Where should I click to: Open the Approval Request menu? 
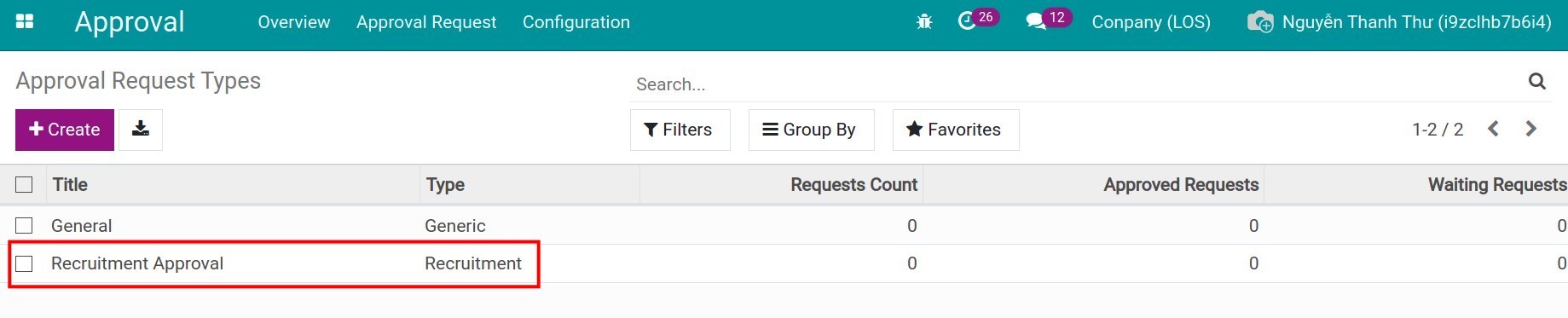click(426, 22)
